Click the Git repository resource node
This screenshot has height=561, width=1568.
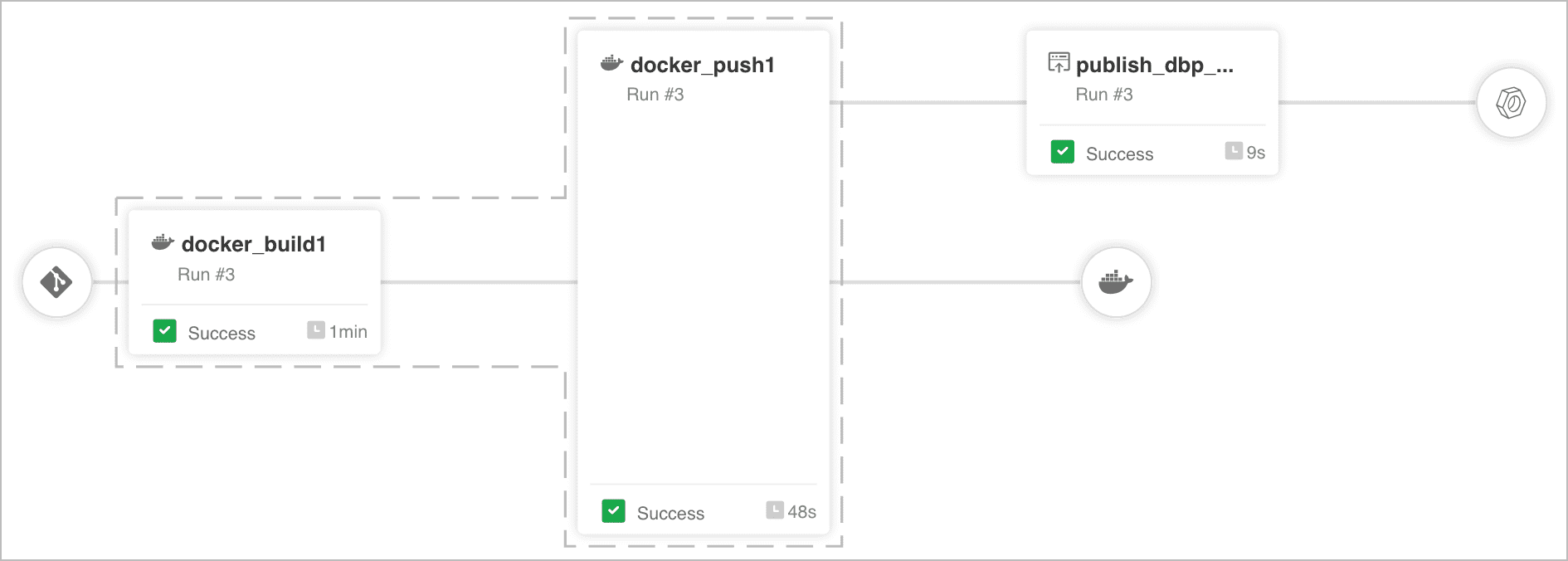(57, 282)
